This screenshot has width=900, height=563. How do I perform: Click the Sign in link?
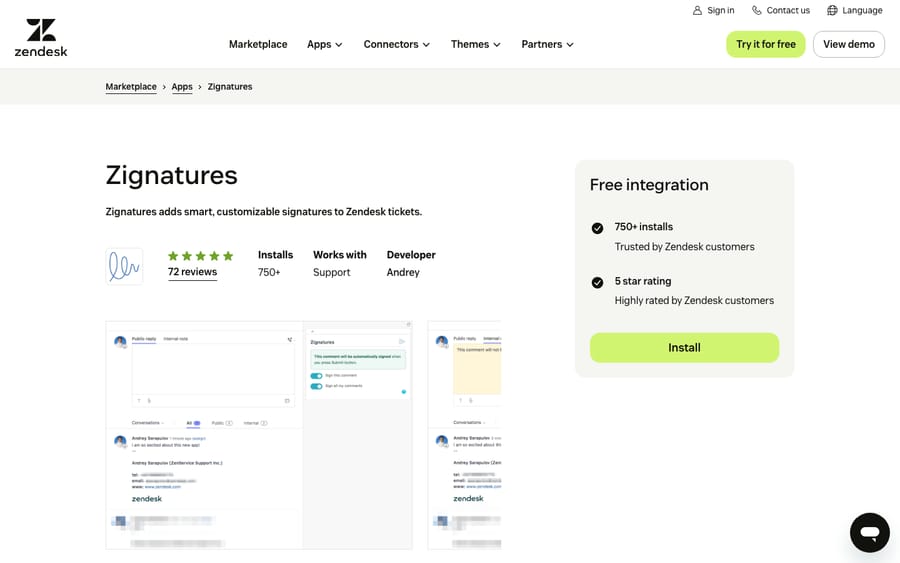click(713, 10)
